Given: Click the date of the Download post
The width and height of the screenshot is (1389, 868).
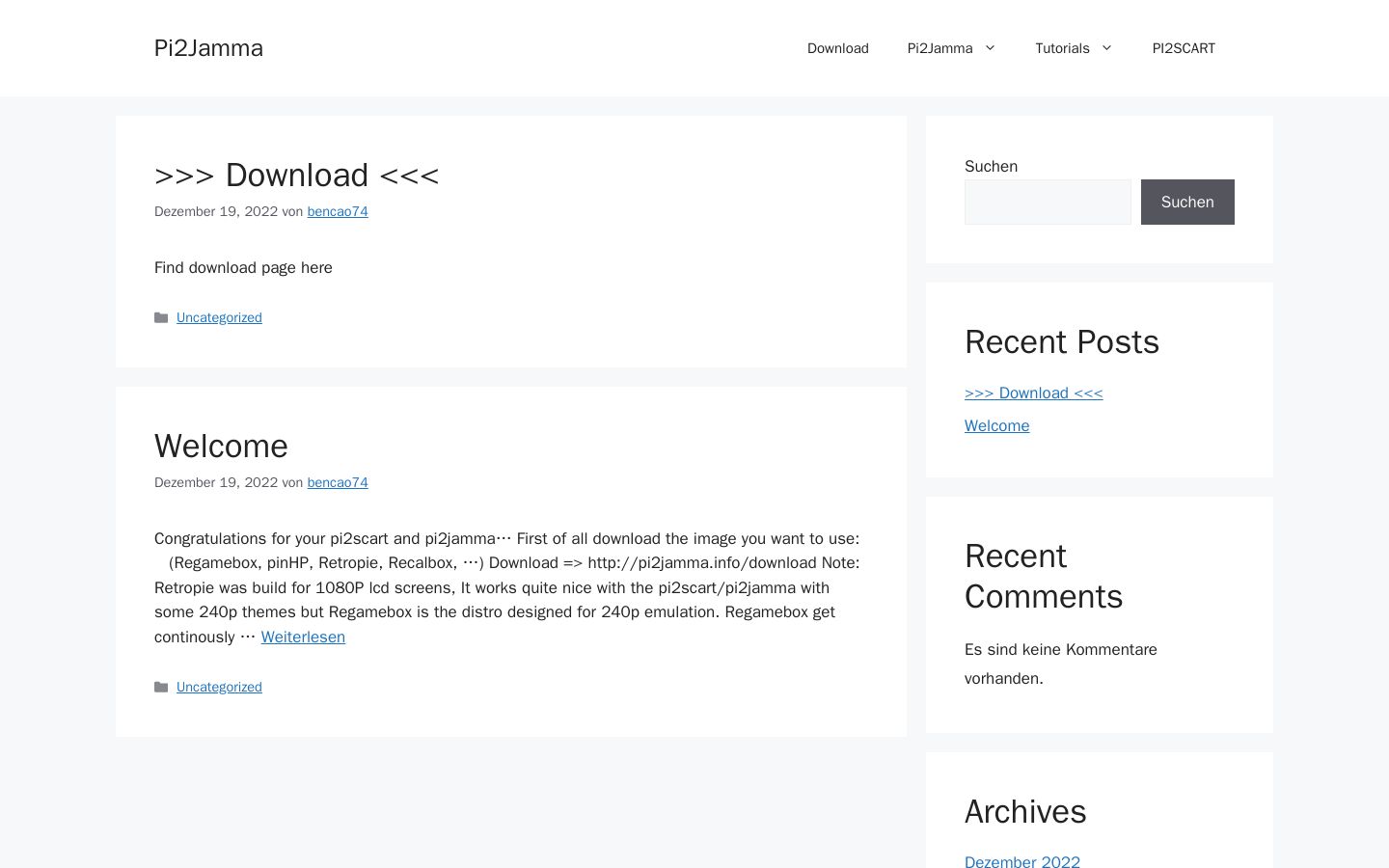Looking at the screenshot, I should (216, 211).
